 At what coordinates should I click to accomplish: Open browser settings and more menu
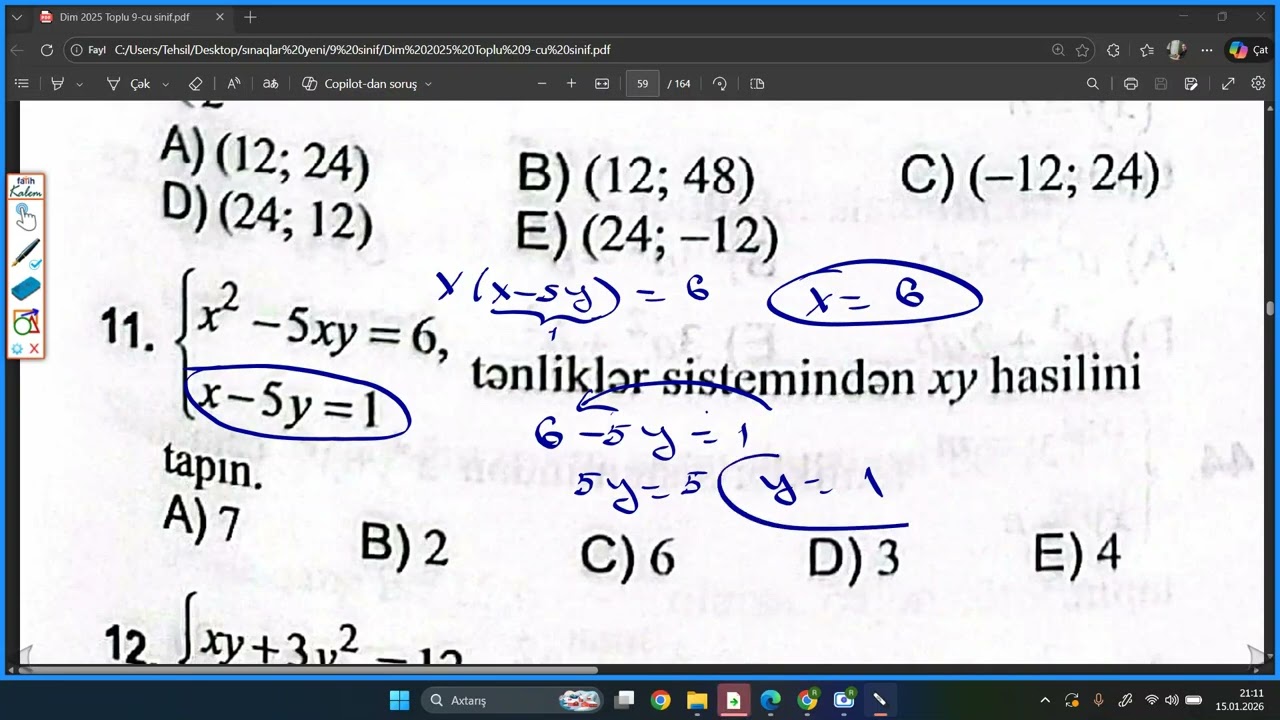pos(1207,50)
